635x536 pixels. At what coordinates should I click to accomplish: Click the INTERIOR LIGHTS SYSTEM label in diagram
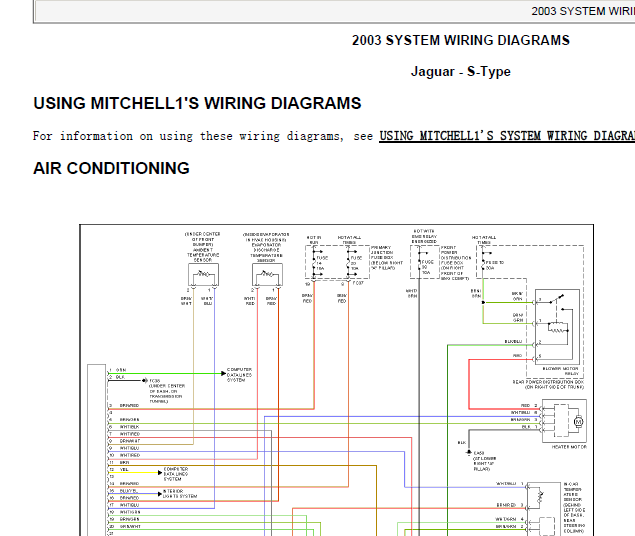[x=180, y=493]
